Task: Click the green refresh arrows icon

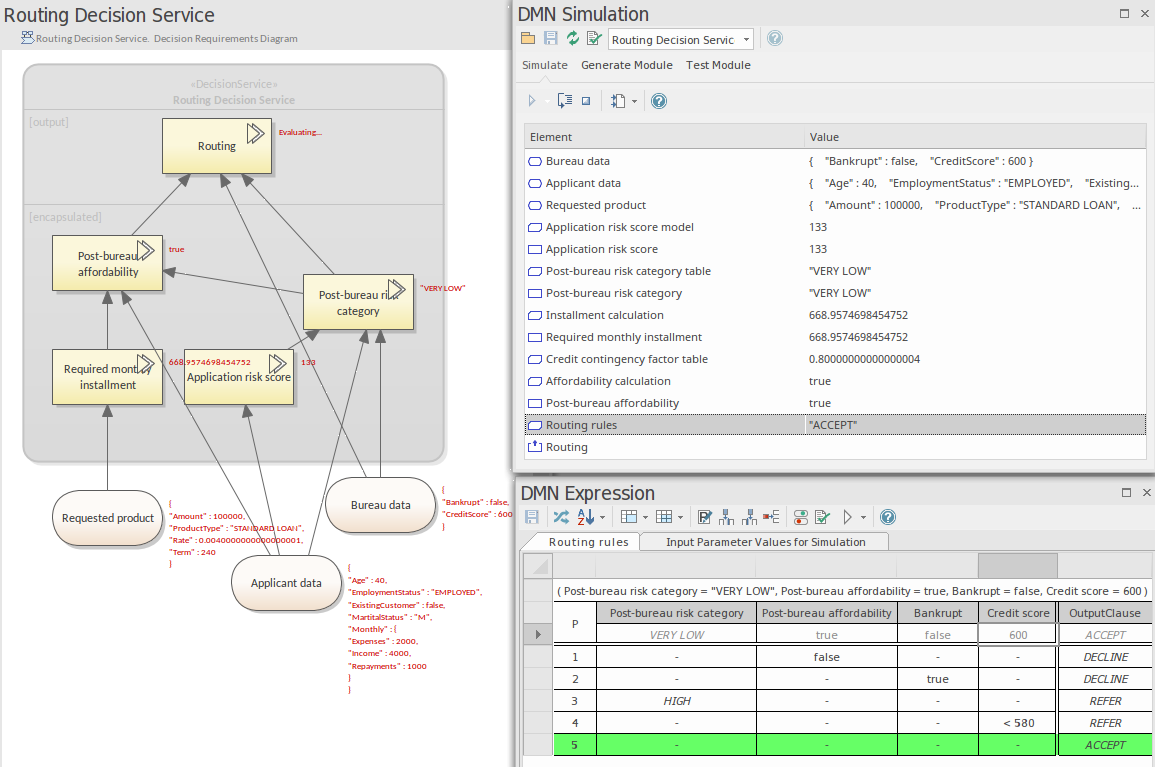Action: tap(572, 39)
